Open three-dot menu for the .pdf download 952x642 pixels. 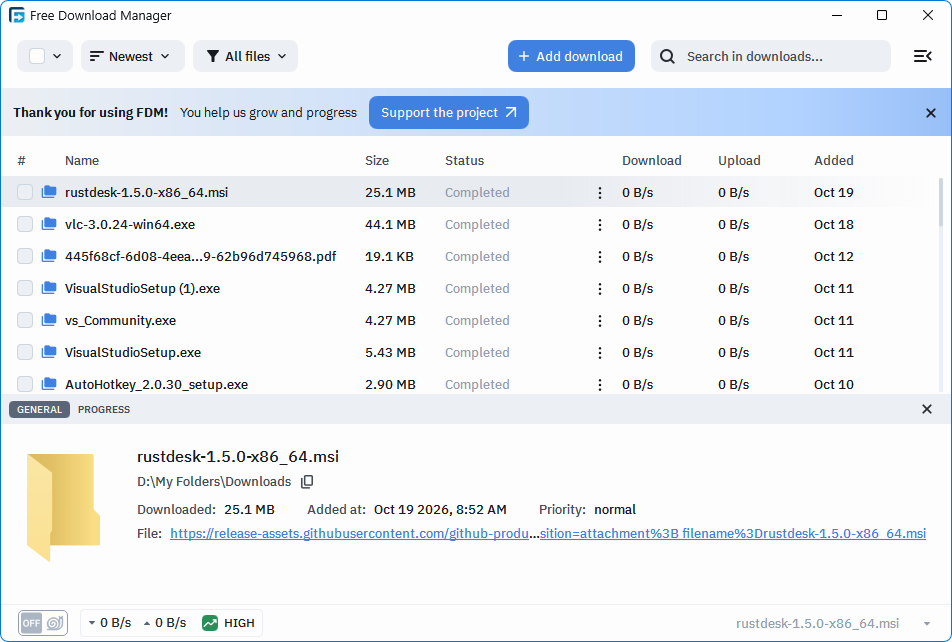coord(600,257)
